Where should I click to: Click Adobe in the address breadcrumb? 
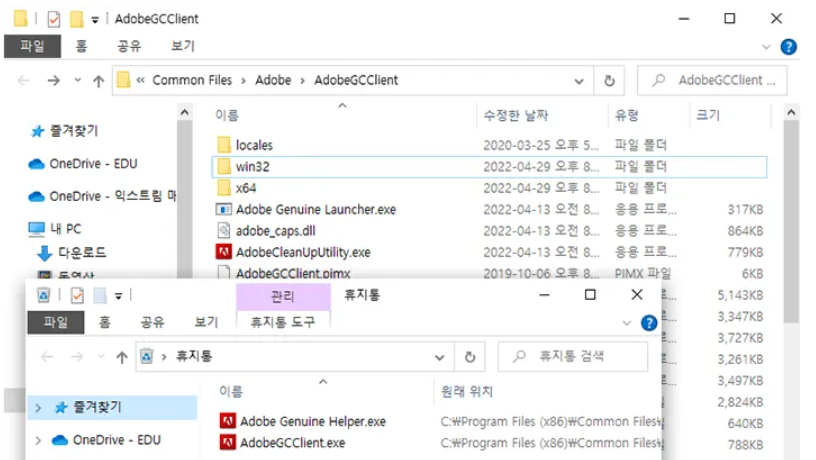point(273,81)
